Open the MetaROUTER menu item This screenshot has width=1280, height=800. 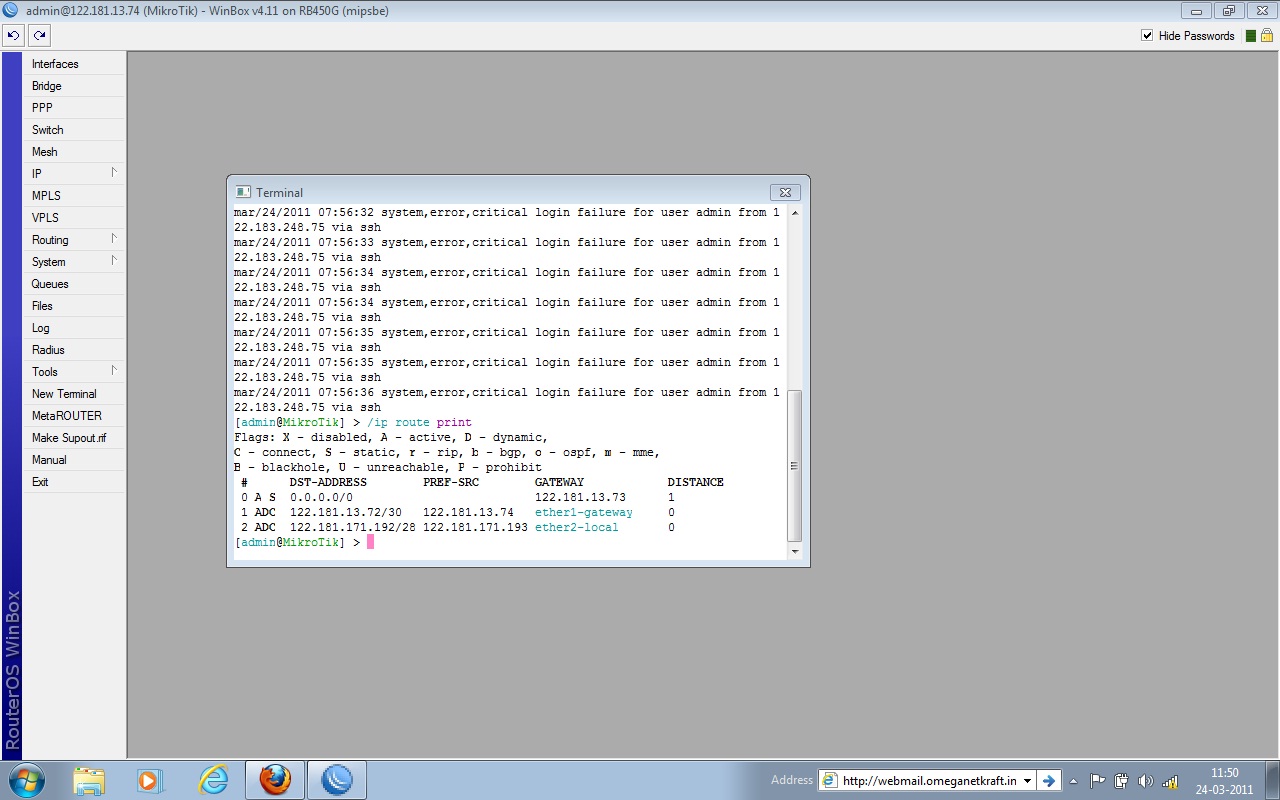click(75, 416)
